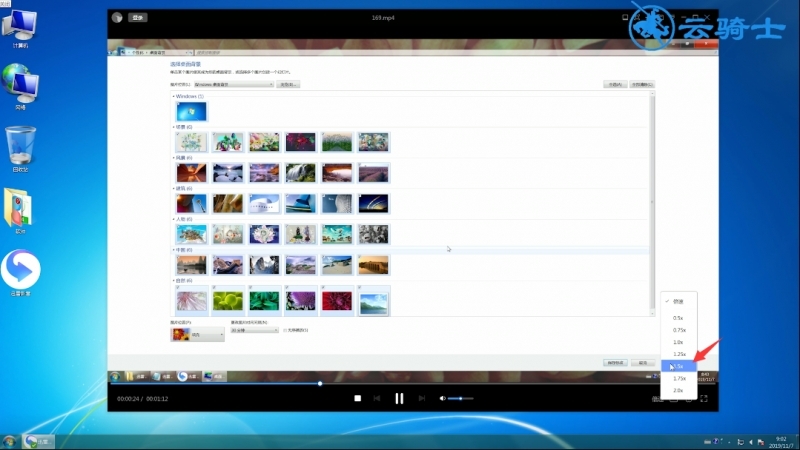Select 0.5x playback speed
This screenshot has width=800, height=450.
[x=679, y=318]
